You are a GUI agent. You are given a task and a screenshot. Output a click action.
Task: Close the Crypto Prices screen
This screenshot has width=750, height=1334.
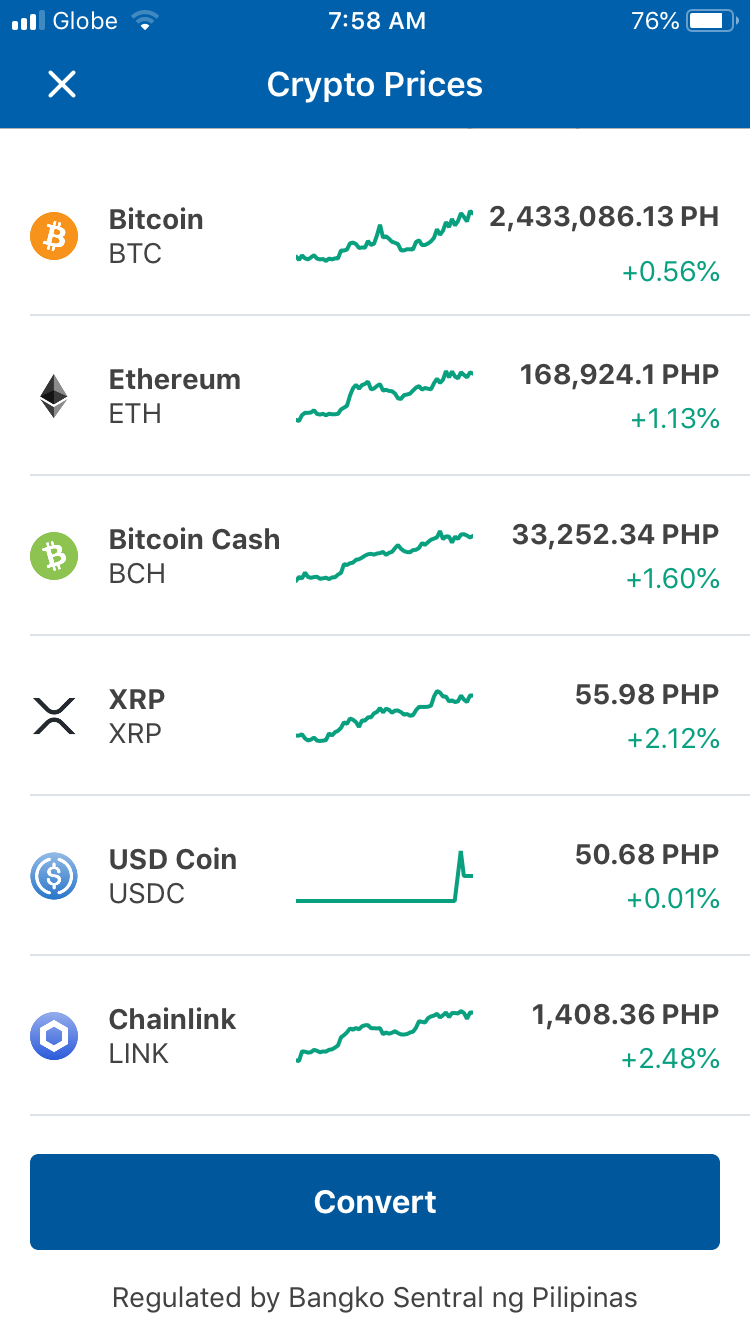[x=62, y=85]
